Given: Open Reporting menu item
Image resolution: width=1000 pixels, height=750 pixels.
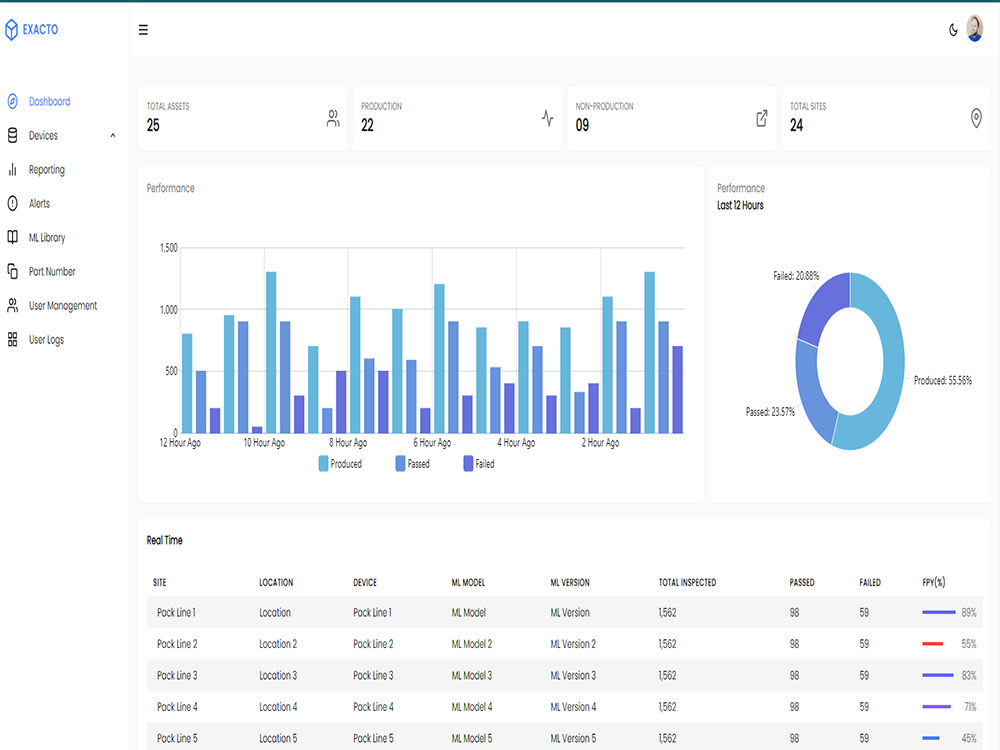Looking at the screenshot, I should (x=47, y=170).
